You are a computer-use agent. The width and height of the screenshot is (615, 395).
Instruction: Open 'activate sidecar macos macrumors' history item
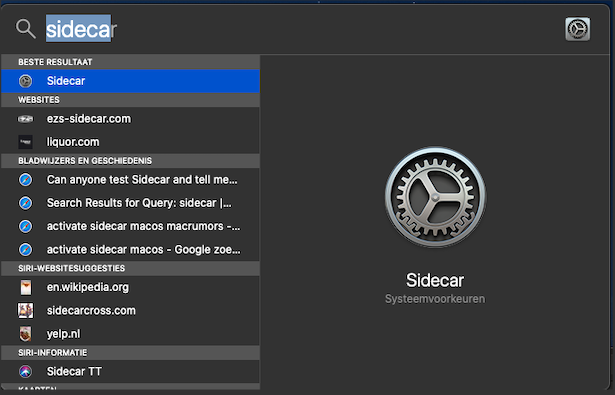(x=130, y=226)
